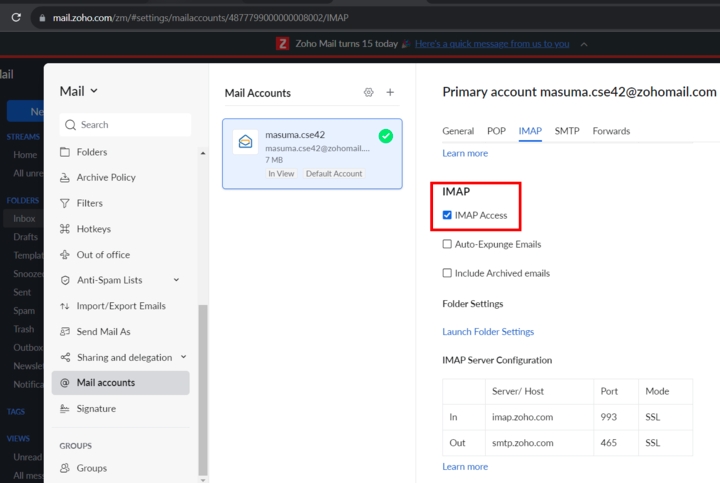Uncheck the IMAP Access checkbox
720x483 pixels.
(447, 215)
